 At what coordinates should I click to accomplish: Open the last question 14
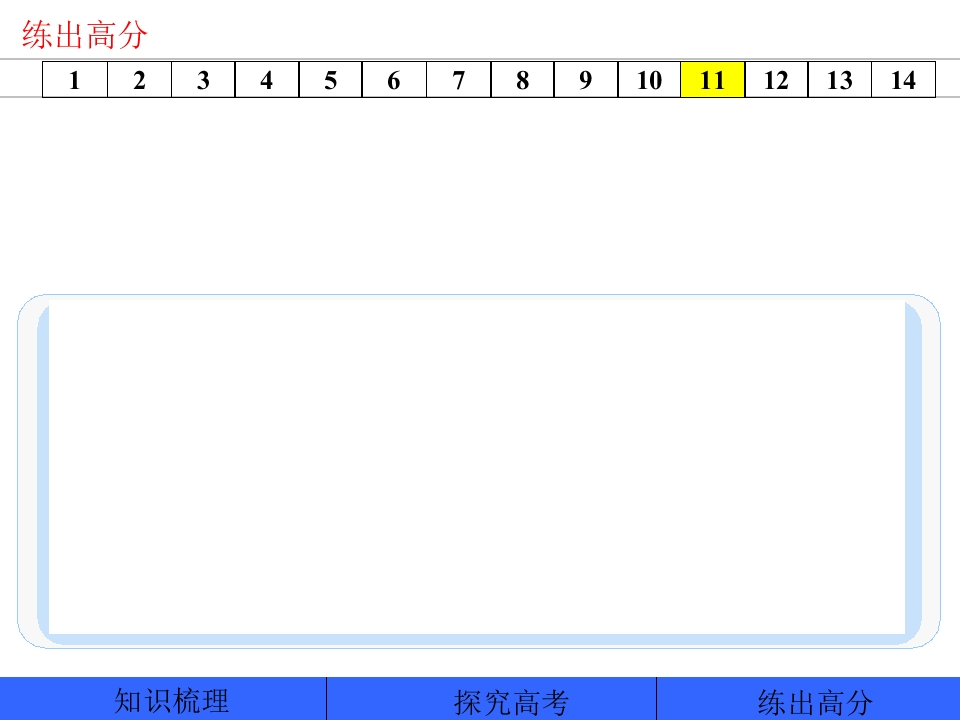pyautogui.click(x=904, y=80)
